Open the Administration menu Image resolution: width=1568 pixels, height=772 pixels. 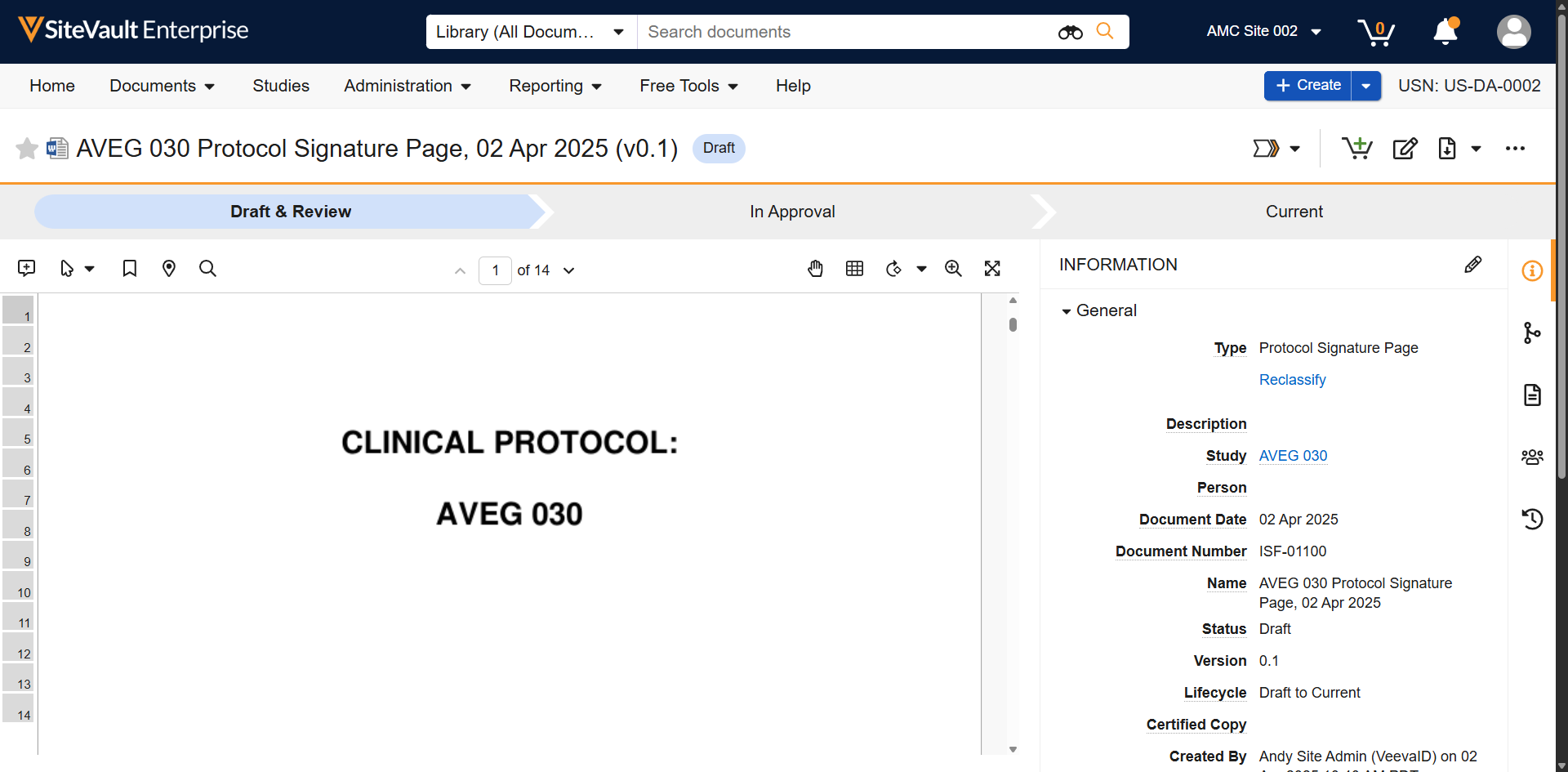[x=408, y=86]
